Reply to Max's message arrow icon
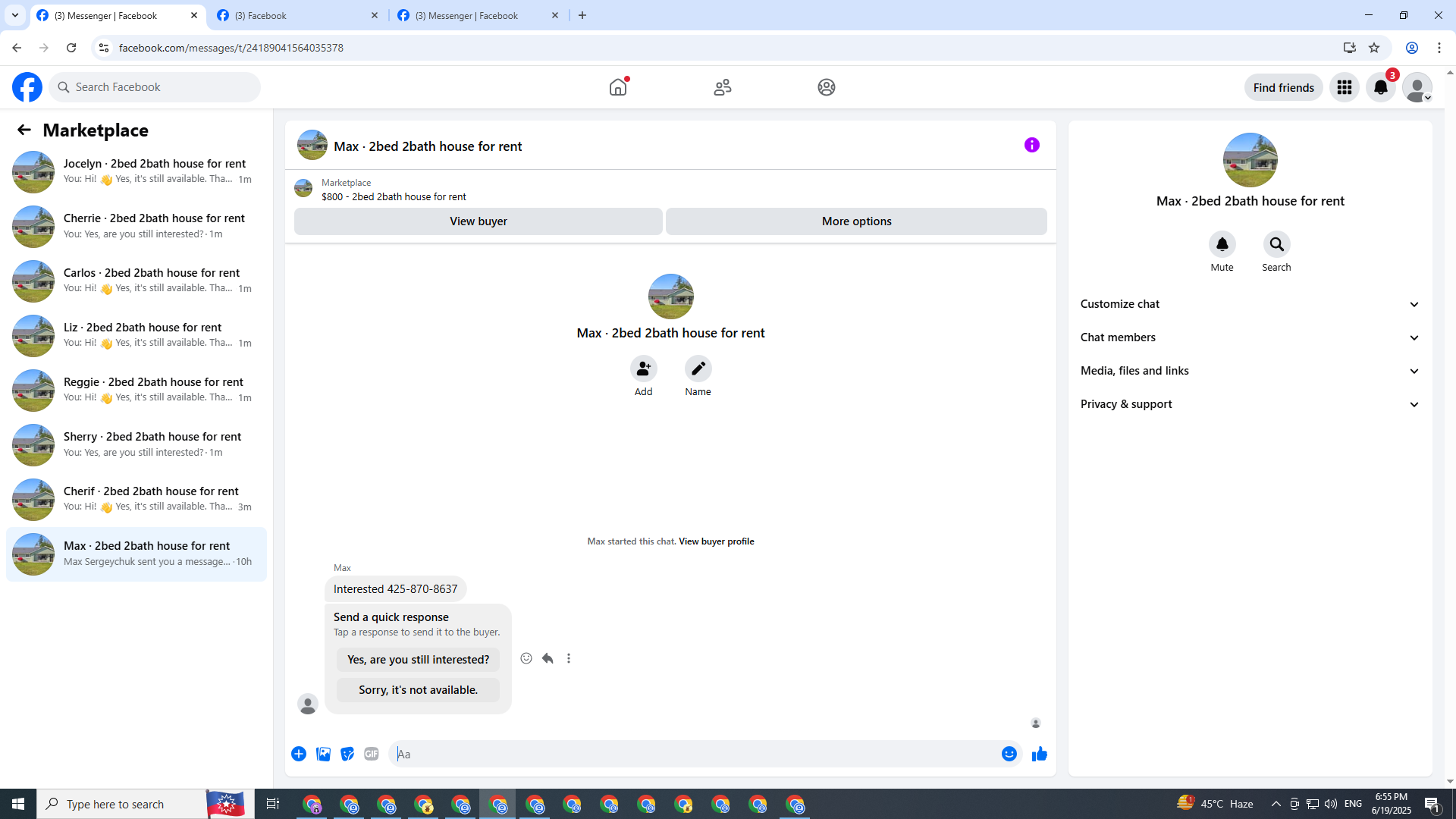This screenshot has width=1456, height=819. pos(548,658)
